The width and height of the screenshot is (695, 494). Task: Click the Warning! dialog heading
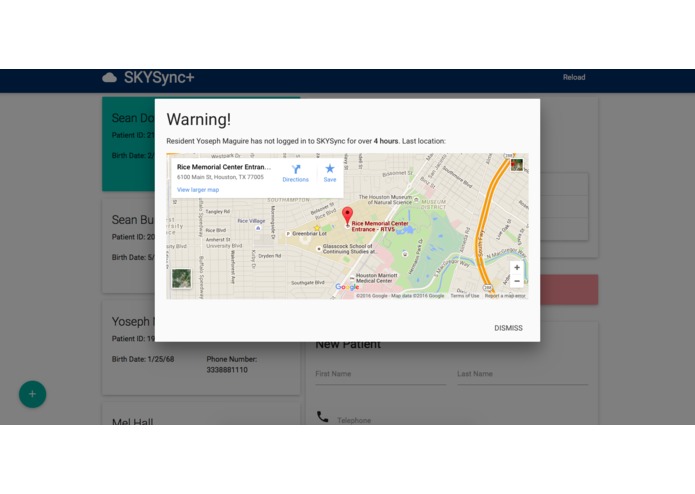(199, 119)
